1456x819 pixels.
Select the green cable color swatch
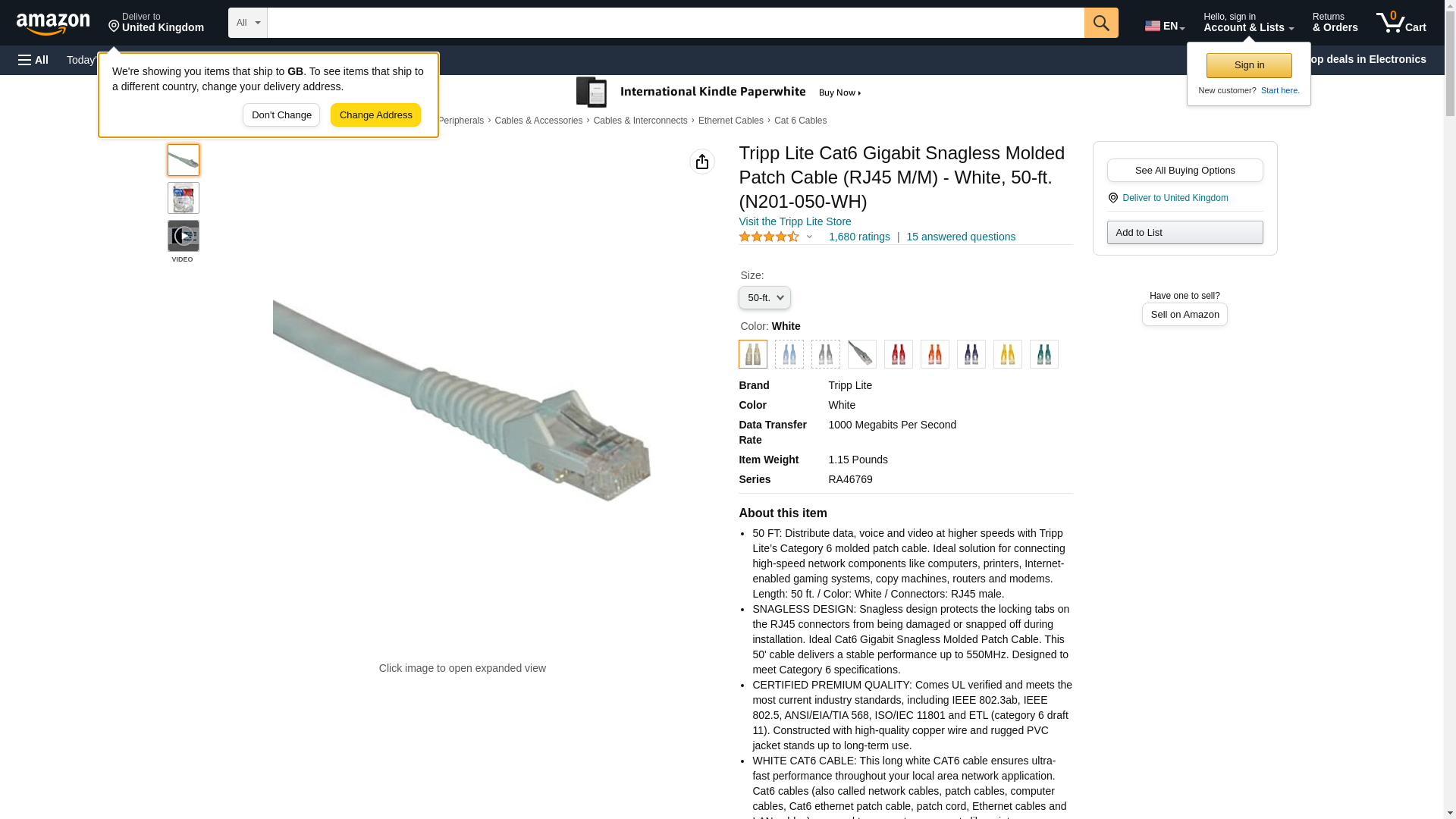pyautogui.click(x=1044, y=354)
